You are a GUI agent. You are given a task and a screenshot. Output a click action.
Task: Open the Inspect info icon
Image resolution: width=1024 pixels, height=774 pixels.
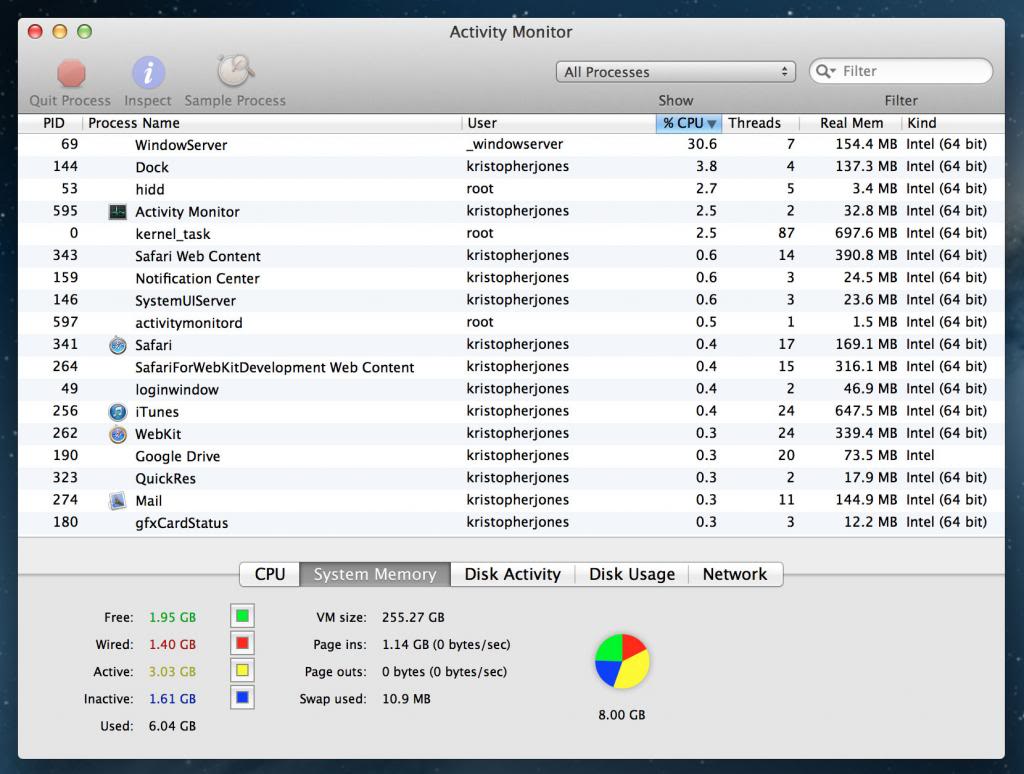tap(148, 72)
